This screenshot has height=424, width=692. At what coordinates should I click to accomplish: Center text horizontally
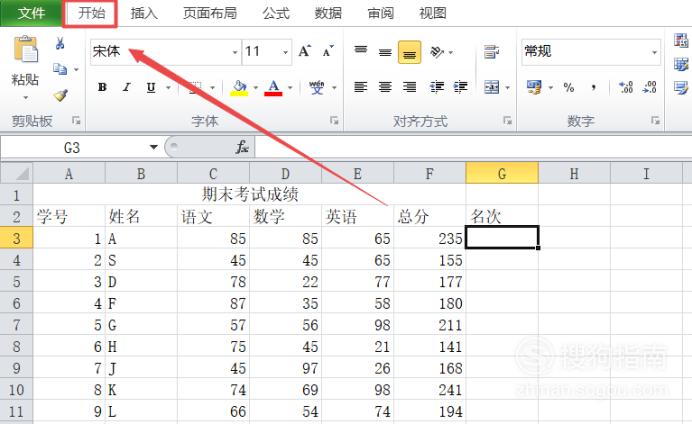385,87
